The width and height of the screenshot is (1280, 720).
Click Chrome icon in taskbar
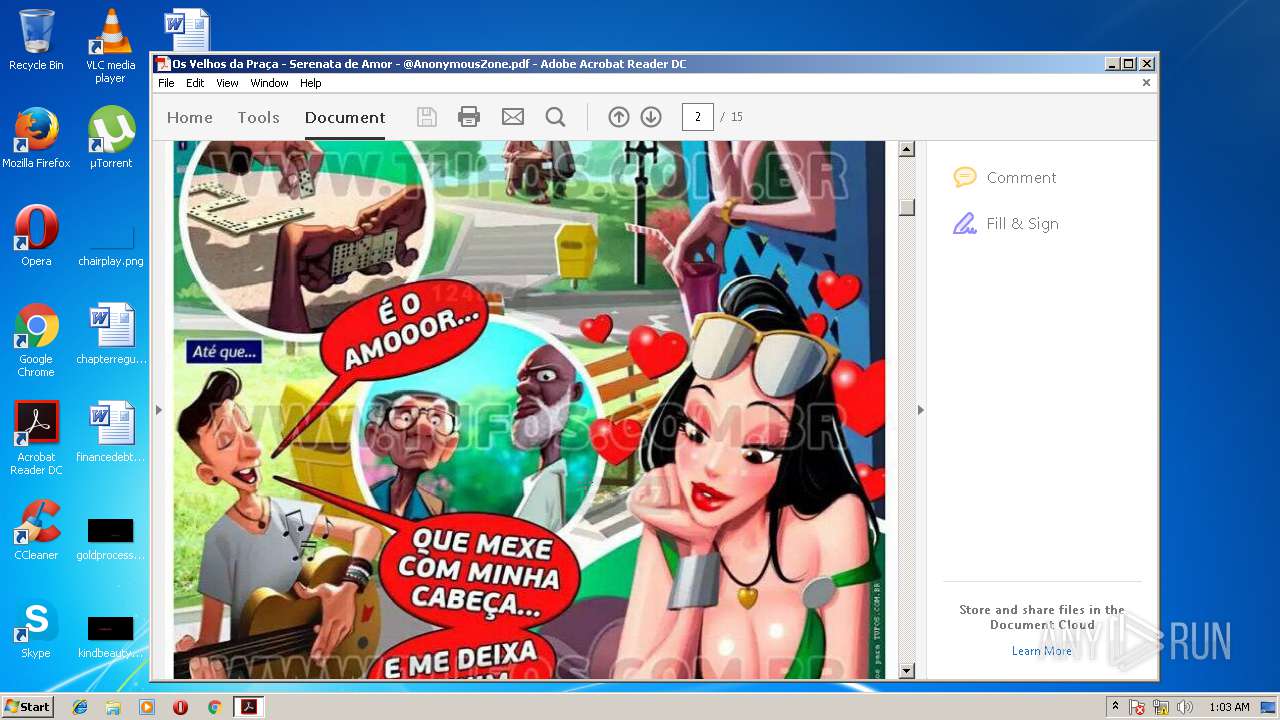[214, 707]
